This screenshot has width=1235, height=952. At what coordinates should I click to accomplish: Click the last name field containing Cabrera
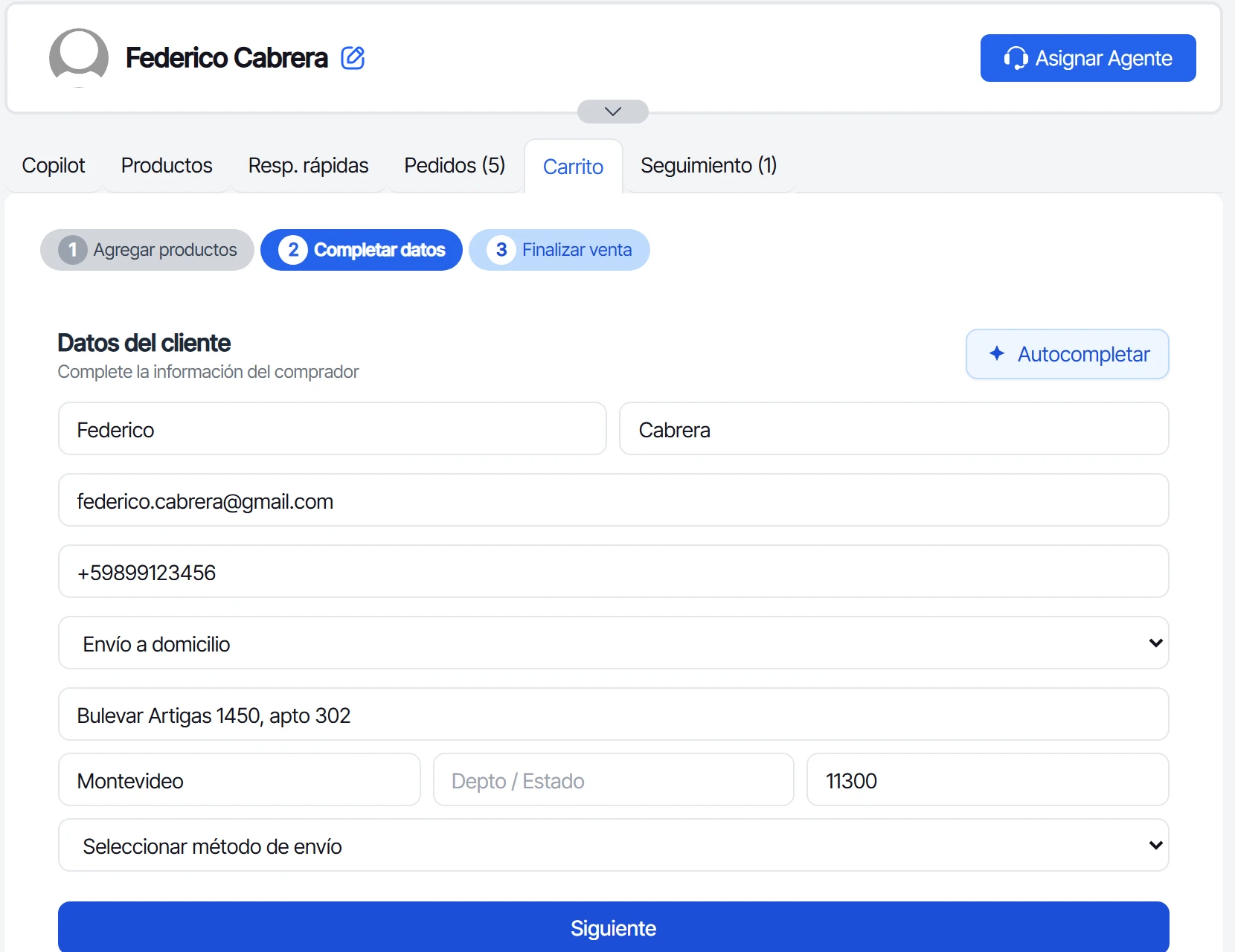coord(894,428)
